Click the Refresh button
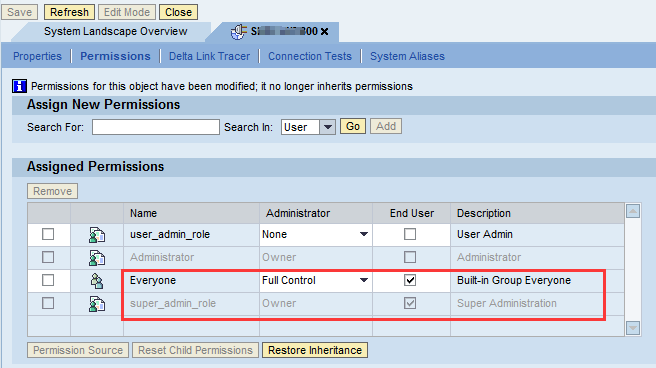This screenshot has height=368, width=656. click(x=69, y=12)
